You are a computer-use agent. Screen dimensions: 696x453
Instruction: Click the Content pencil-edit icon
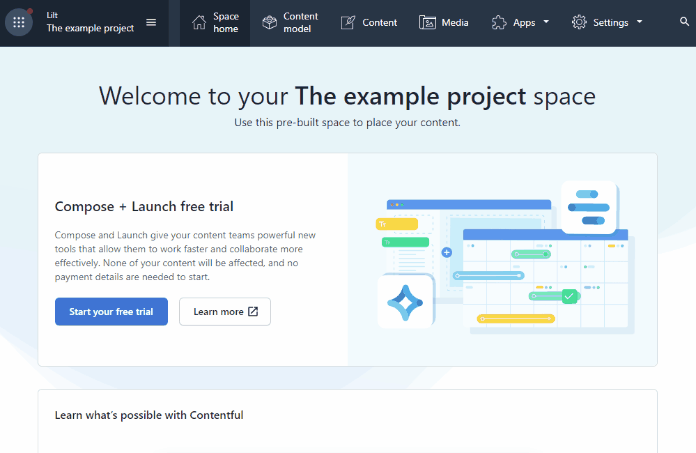[348, 22]
